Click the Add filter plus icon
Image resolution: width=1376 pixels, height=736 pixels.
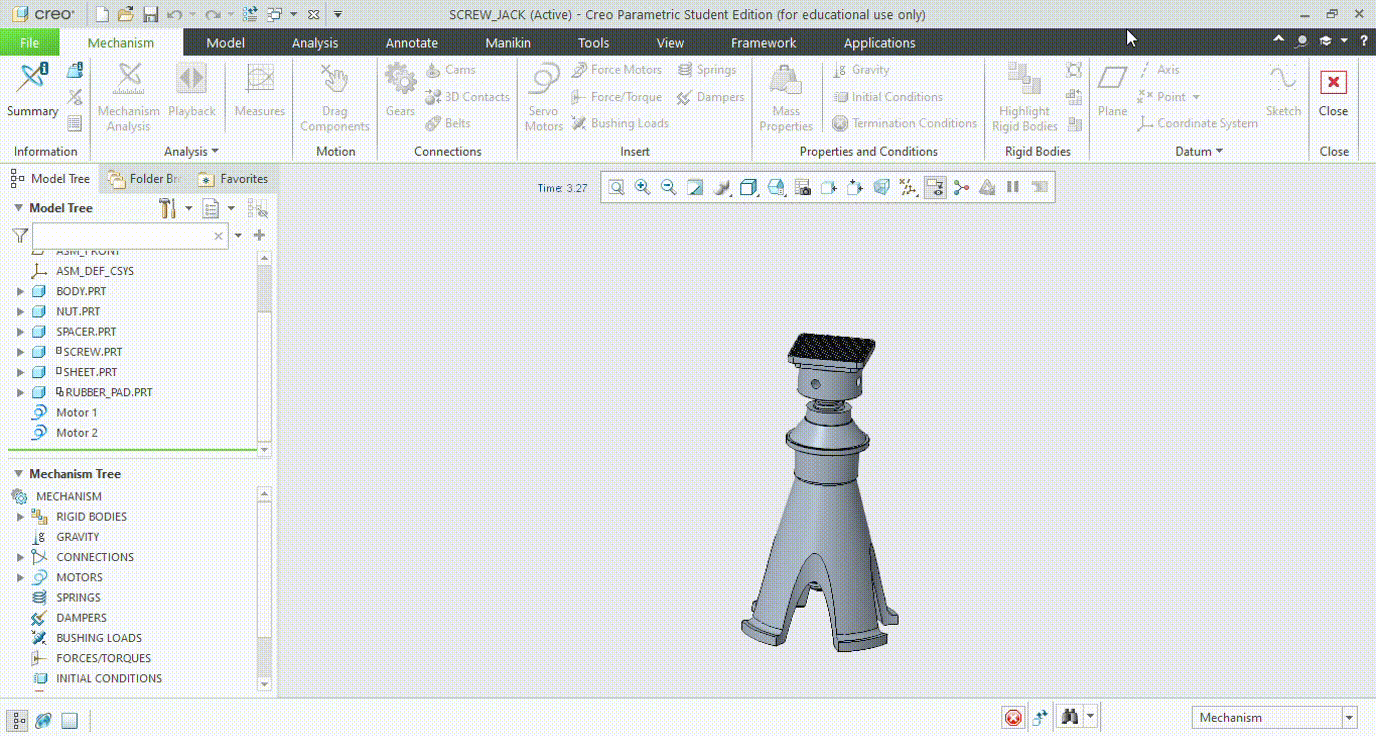click(259, 235)
